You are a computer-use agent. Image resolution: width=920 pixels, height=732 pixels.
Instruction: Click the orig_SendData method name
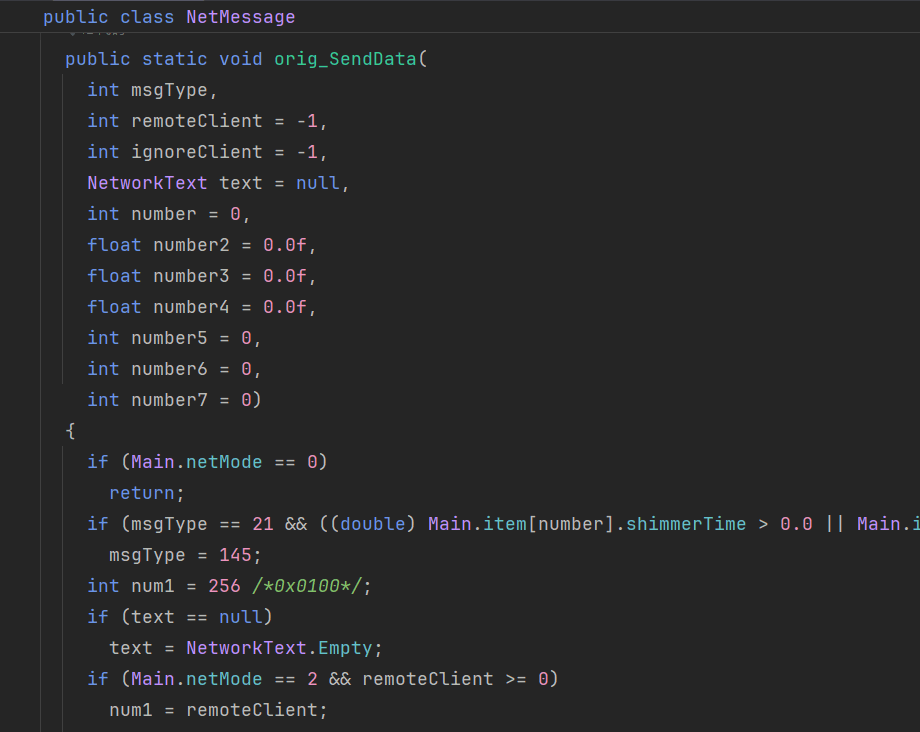pos(345,59)
